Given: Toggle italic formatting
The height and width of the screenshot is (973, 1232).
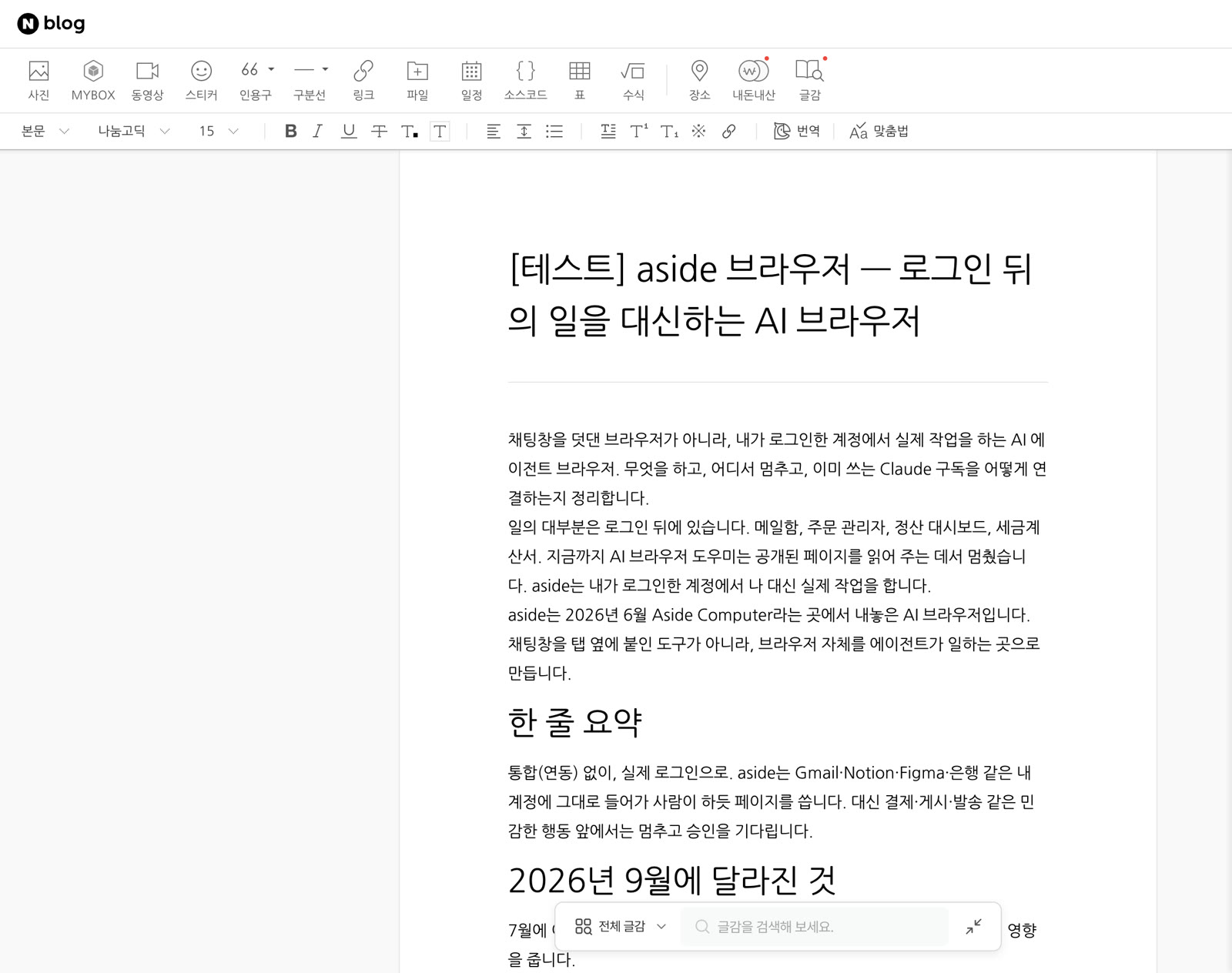Looking at the screenshot, I should click(318, 131).
